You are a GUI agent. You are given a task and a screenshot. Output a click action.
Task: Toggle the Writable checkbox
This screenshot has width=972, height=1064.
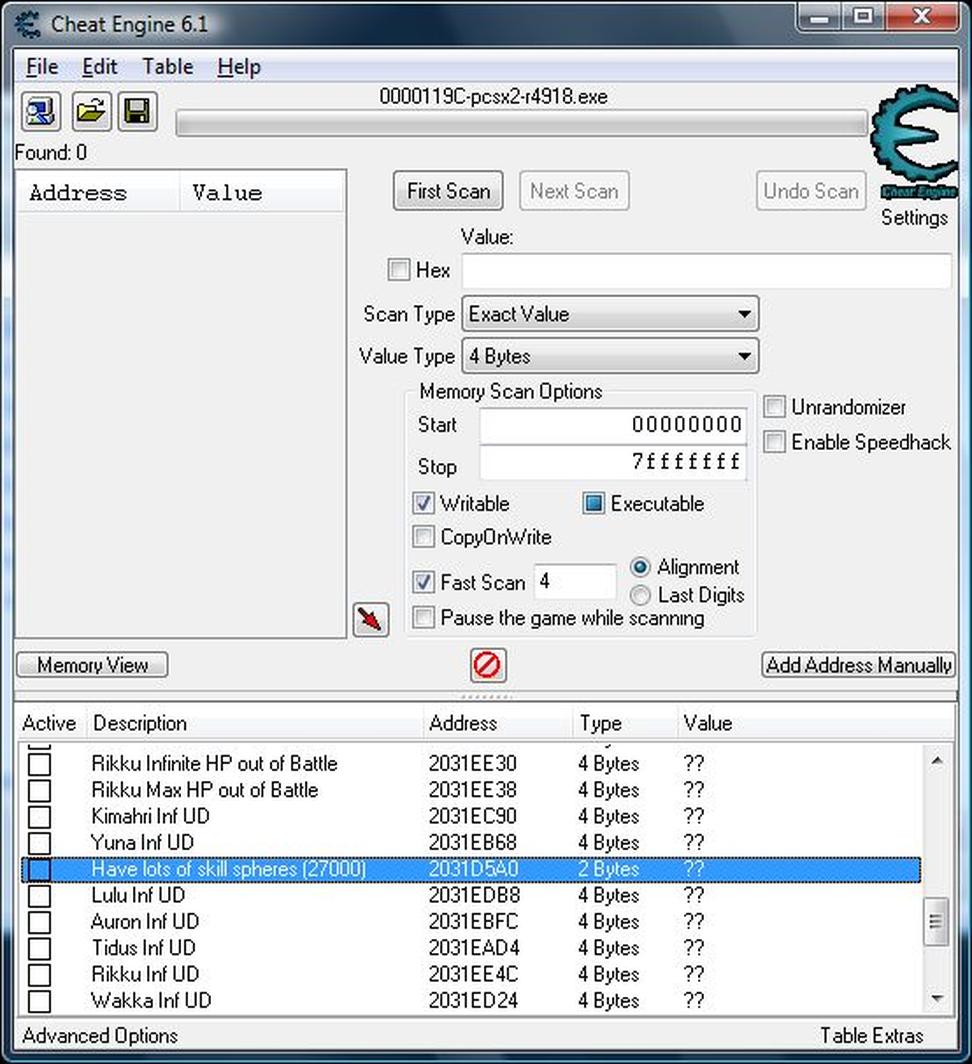(424, 504)
